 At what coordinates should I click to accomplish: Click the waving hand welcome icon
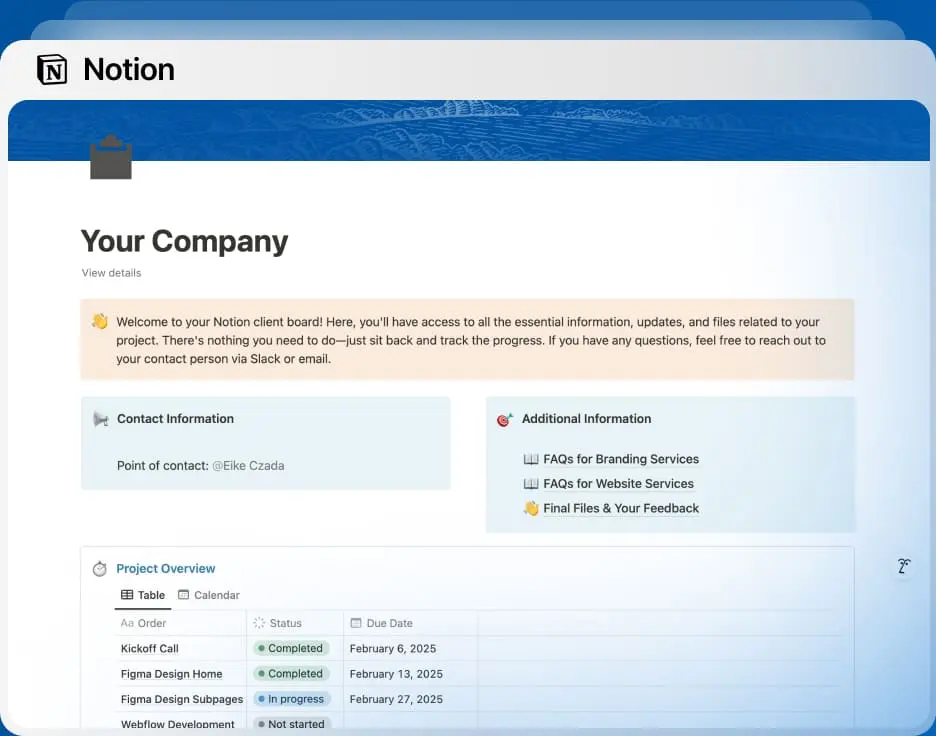100,321
